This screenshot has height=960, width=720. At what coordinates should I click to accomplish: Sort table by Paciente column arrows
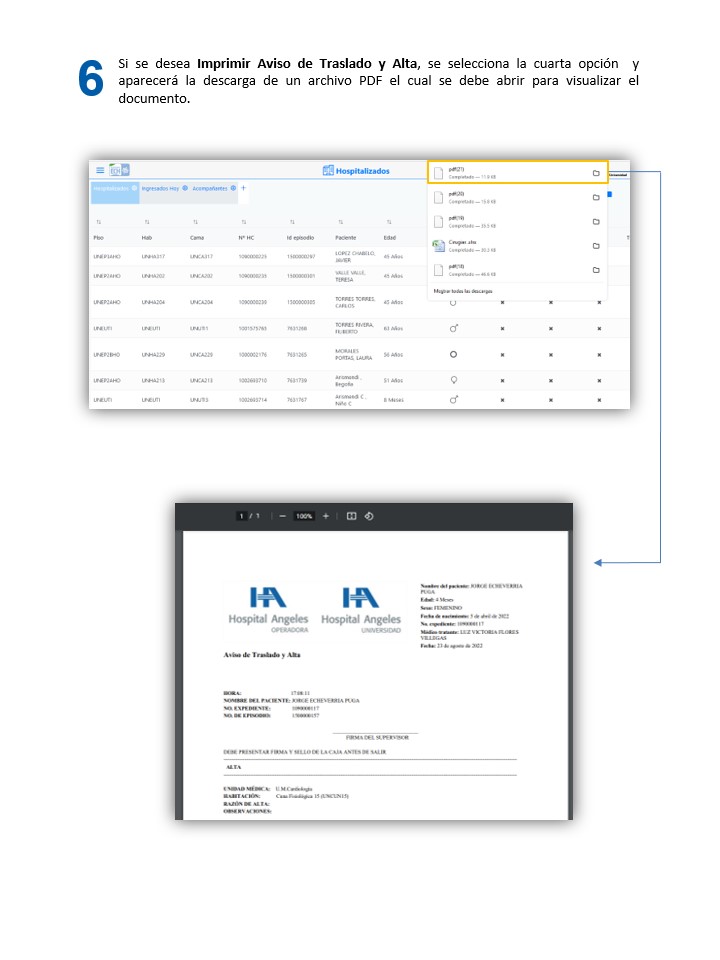(x=340, y=222)
